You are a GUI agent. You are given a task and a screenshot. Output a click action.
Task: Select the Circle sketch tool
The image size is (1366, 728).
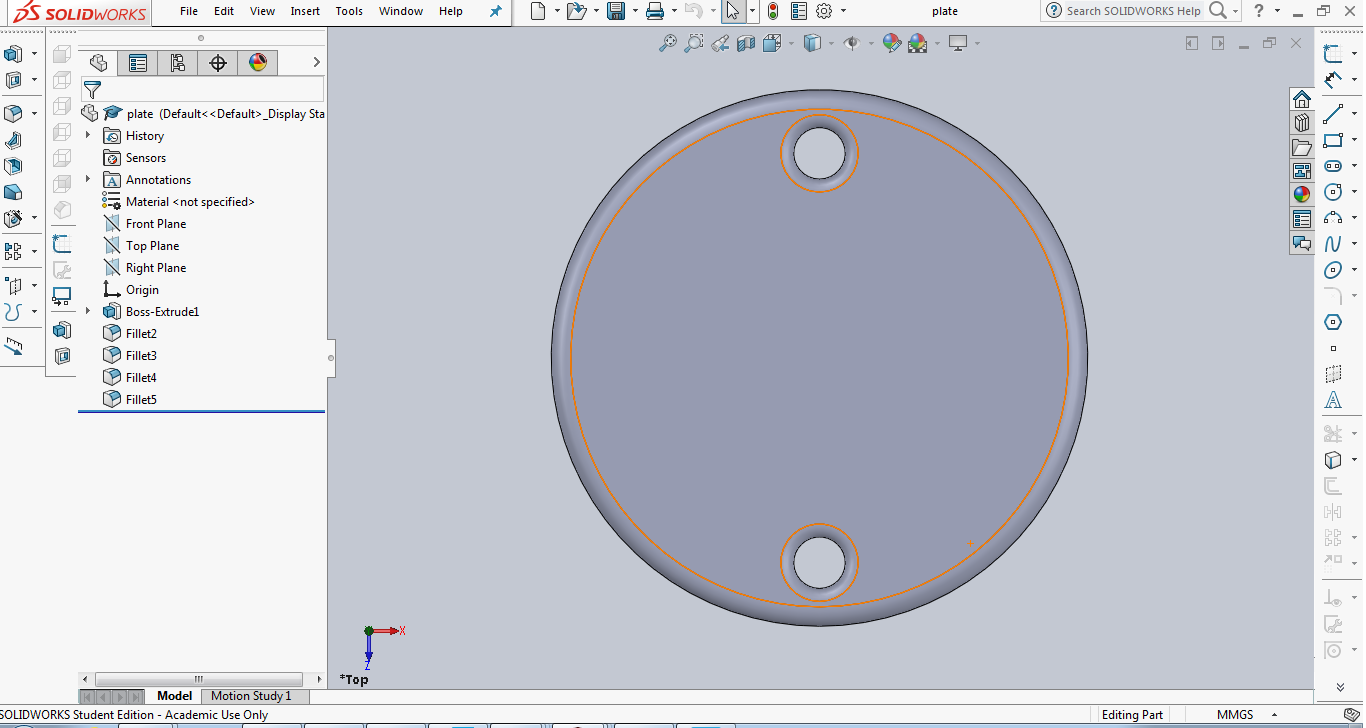tap(1332, 192)
